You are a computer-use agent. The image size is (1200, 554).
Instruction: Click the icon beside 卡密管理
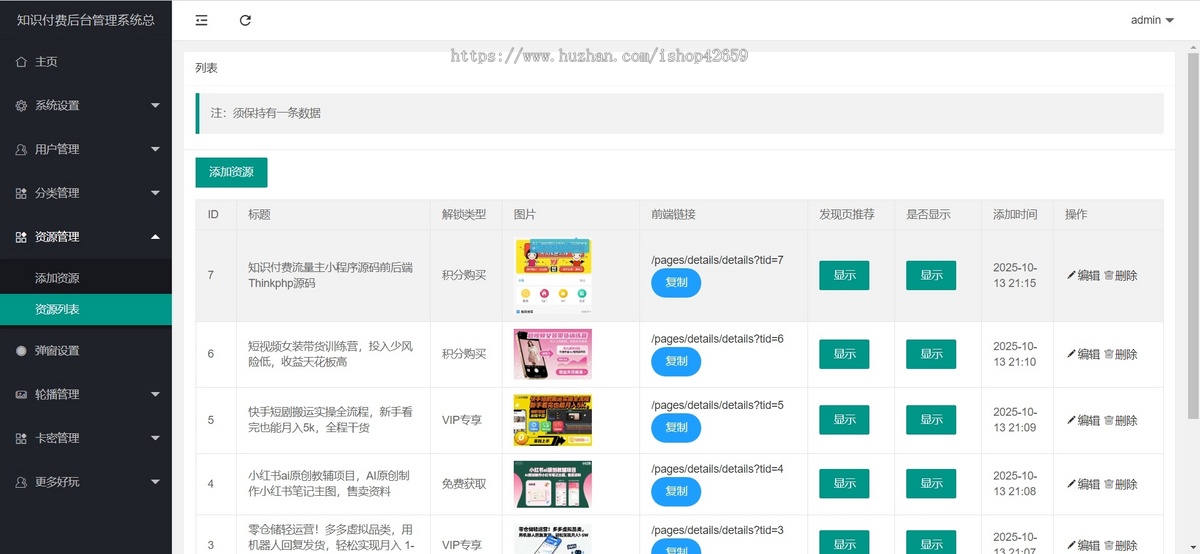click(22, 438)
